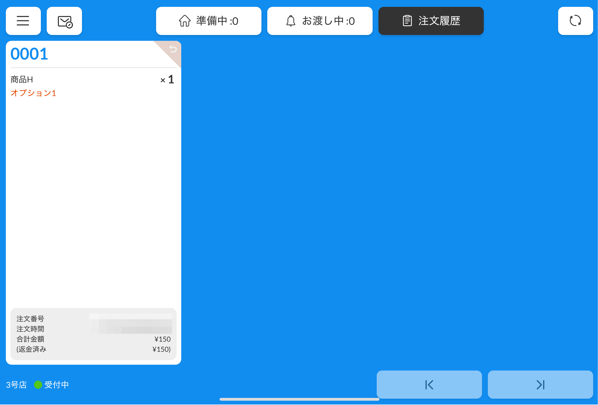Click the × 1 quantity on 商品H

pos(167,79)
